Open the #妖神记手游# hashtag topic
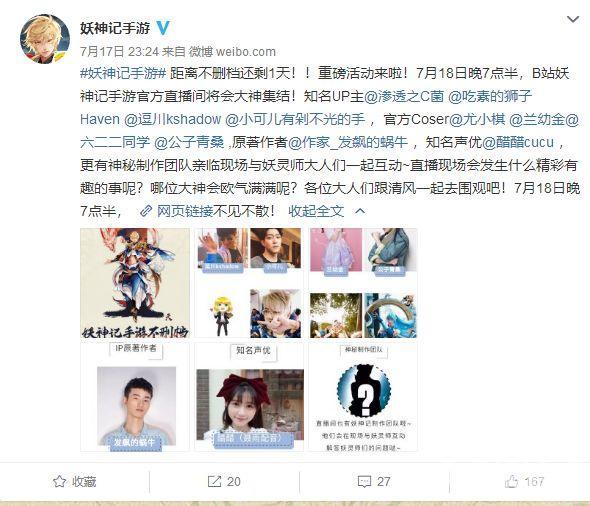Screen dimensions: 590x506 (x=123, y=73)
